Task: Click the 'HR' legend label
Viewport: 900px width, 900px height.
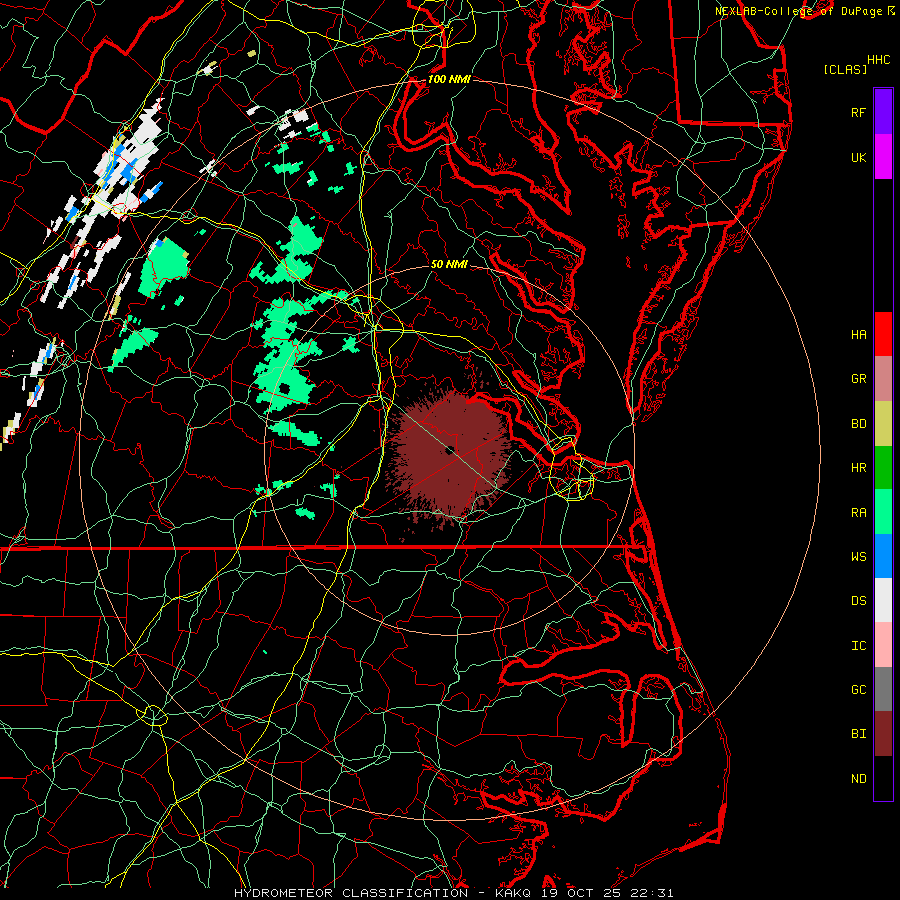Action: [x=858, y=468]
